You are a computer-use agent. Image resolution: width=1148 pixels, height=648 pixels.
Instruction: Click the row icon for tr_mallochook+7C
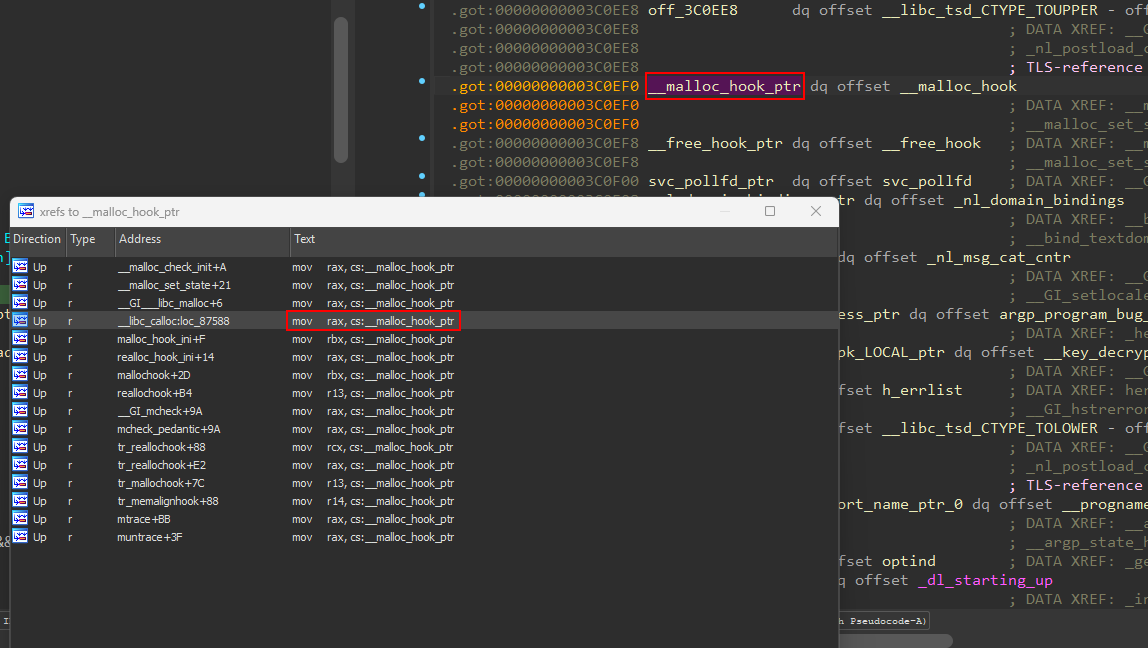pos(20,483)
